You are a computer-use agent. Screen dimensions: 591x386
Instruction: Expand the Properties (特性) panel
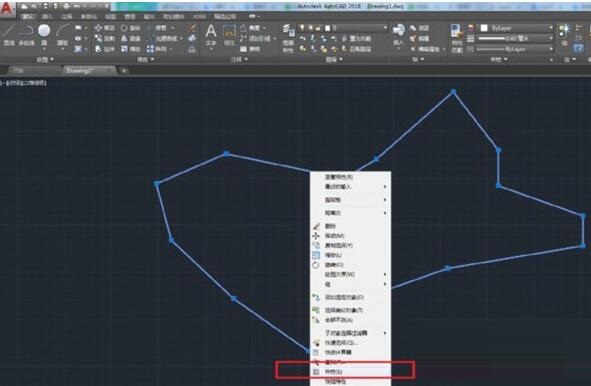(x=499, y=59)
